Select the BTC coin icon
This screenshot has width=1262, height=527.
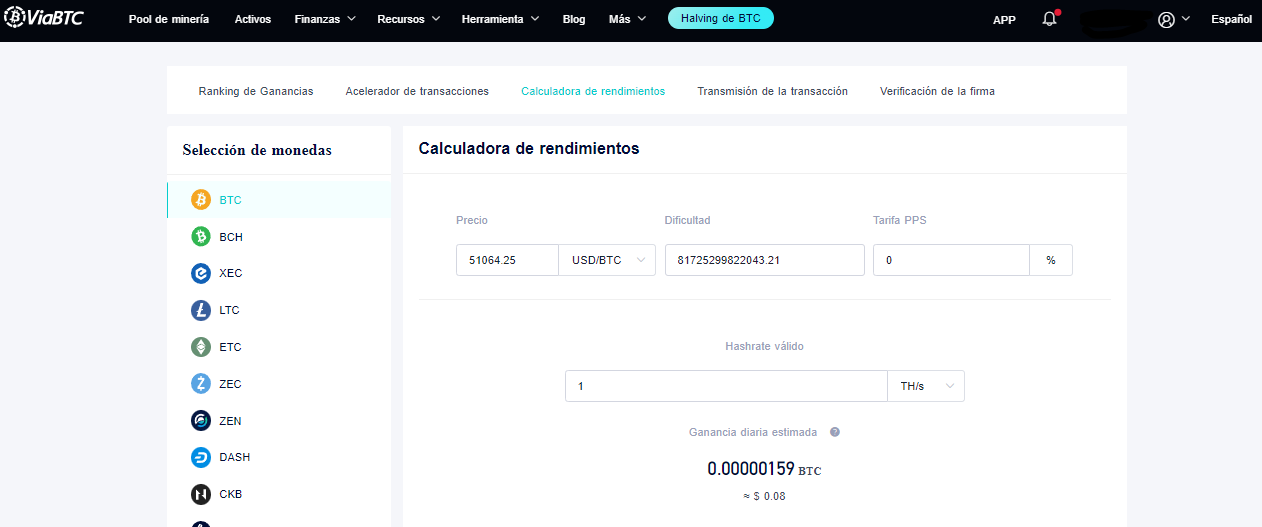(x=201, y=200)
